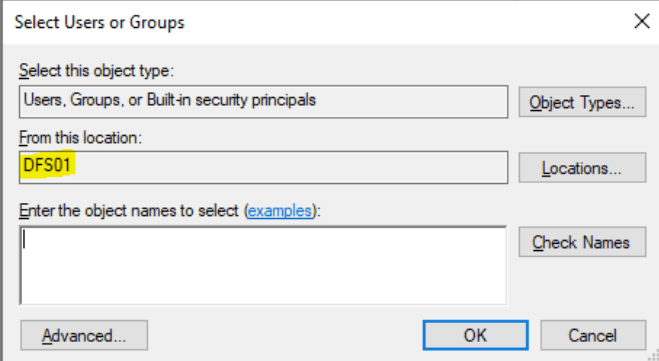Click empty dialog space beside Advanced button
Image resolution: width=659 pixels, height=361 pixels.
click(286, 335)
